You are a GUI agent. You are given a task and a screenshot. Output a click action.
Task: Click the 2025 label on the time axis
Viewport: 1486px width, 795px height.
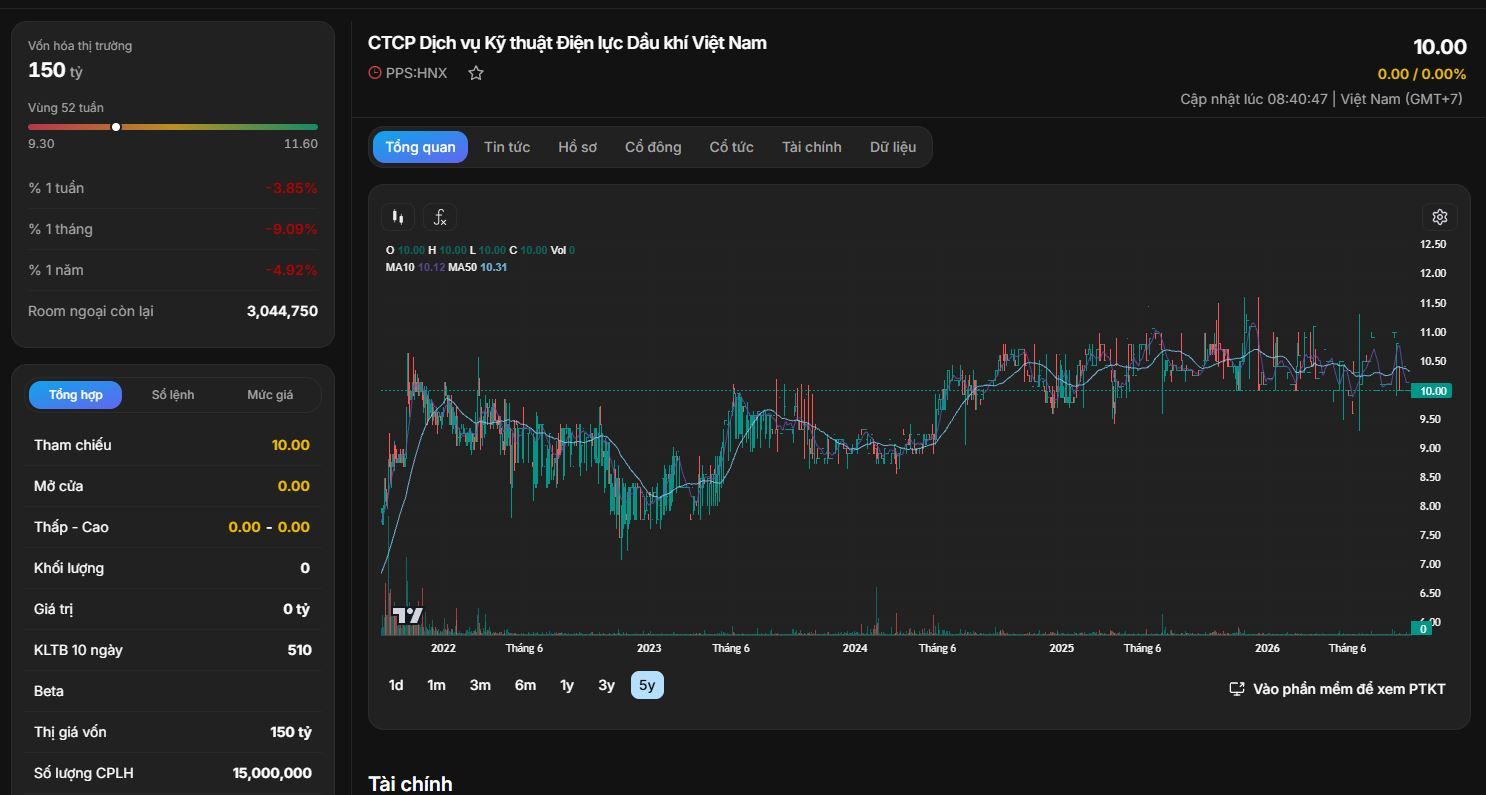coord(1062,648)
